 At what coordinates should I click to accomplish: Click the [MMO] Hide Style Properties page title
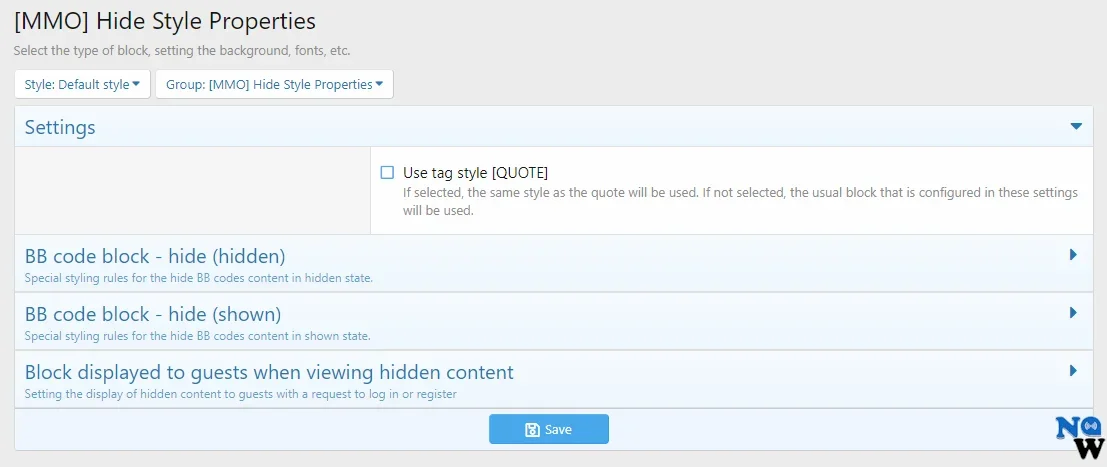pyautogui.click(x=165, y=20)
